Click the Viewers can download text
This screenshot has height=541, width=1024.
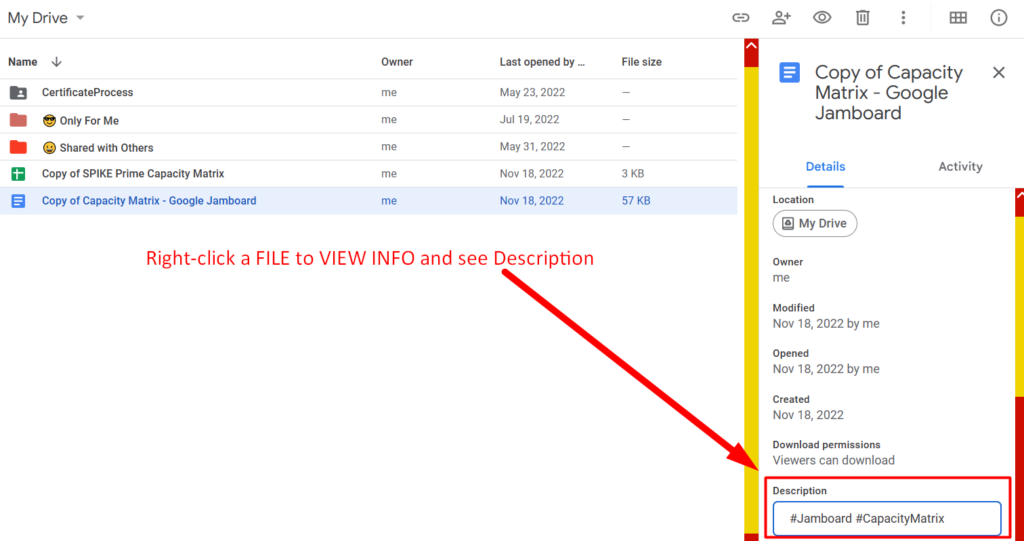pos(833,461)
